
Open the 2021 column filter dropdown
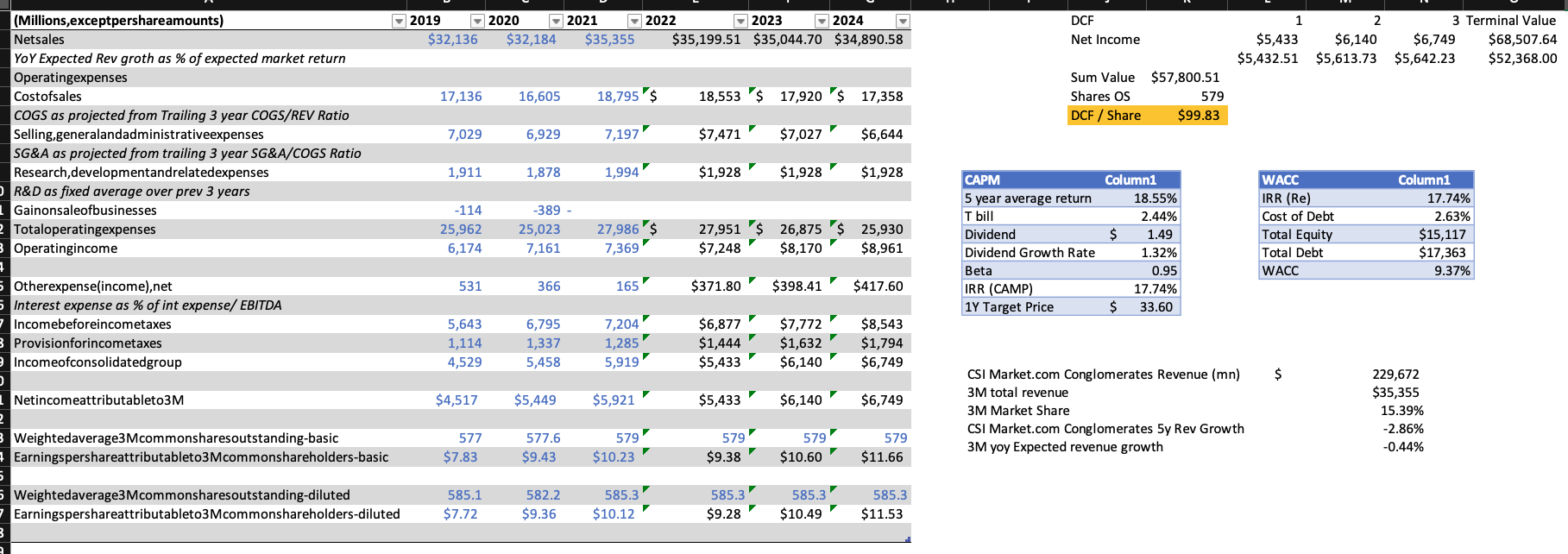tap(634, 21)
